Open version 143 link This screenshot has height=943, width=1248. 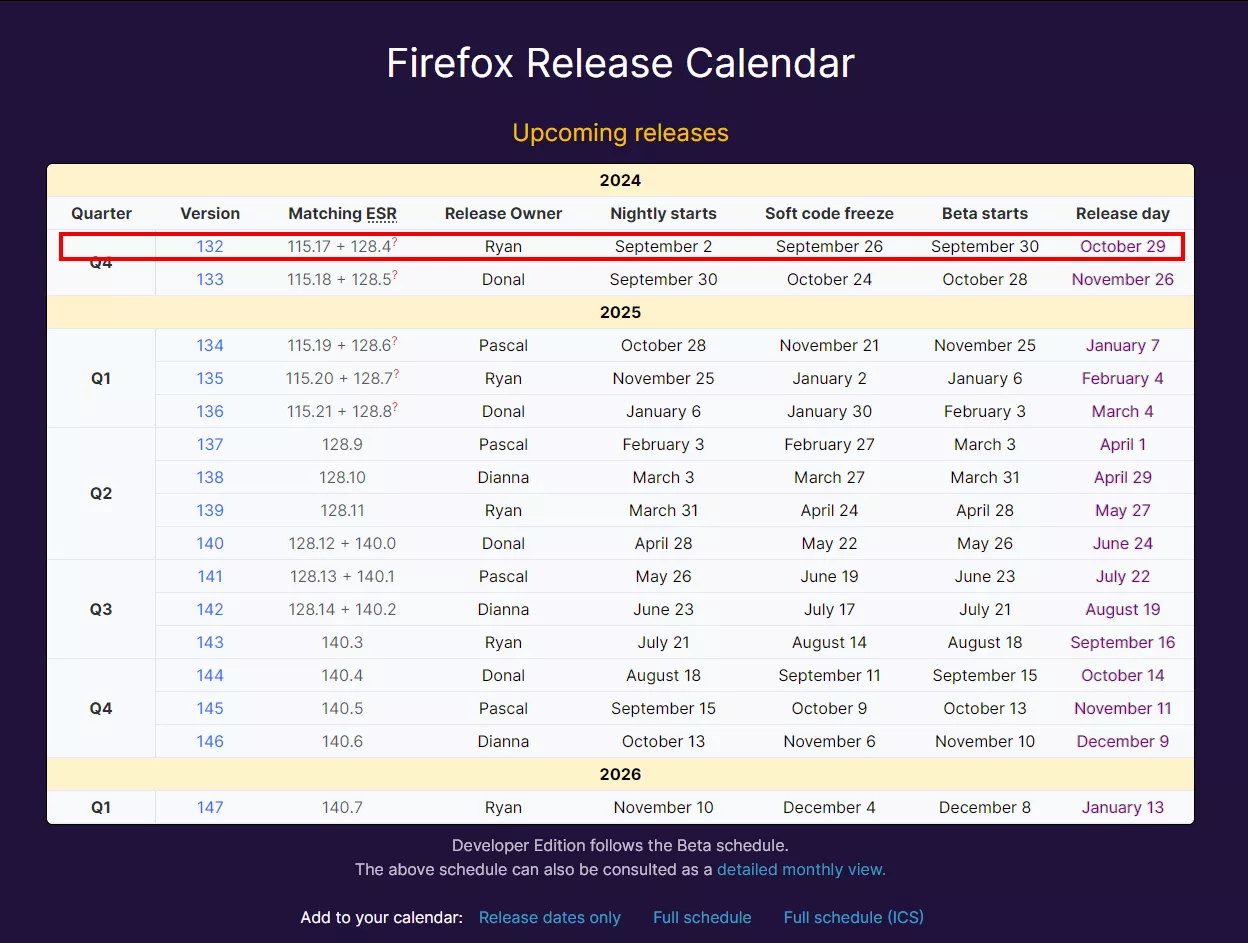click(x=210, y=642)
